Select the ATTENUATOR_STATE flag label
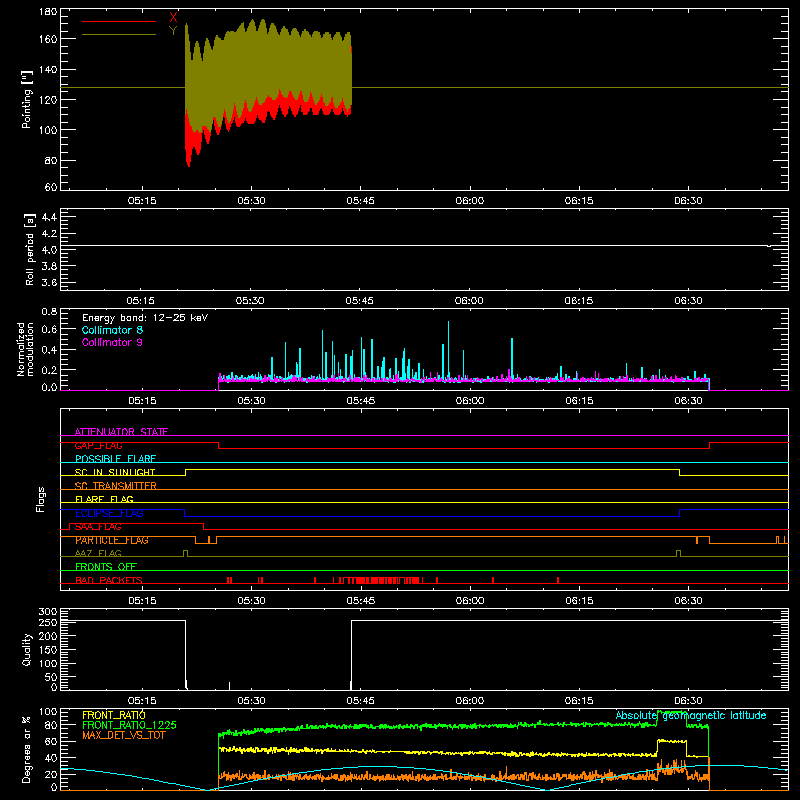 pos(121,432)
